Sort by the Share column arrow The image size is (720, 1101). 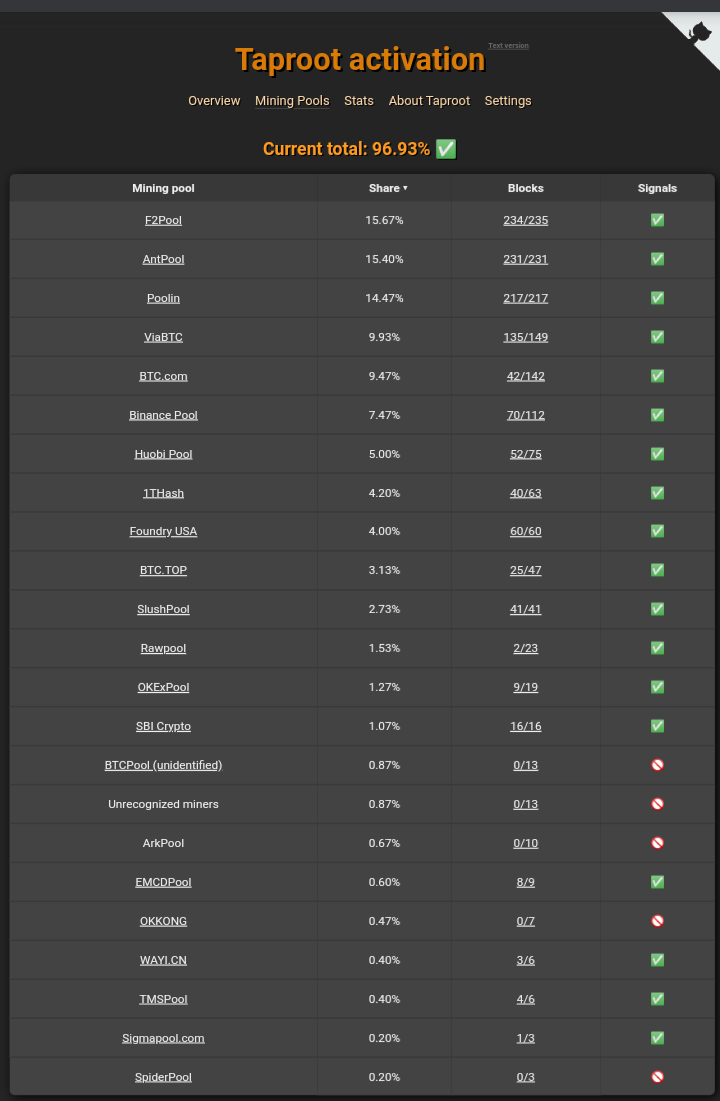(x=405, y=188)
